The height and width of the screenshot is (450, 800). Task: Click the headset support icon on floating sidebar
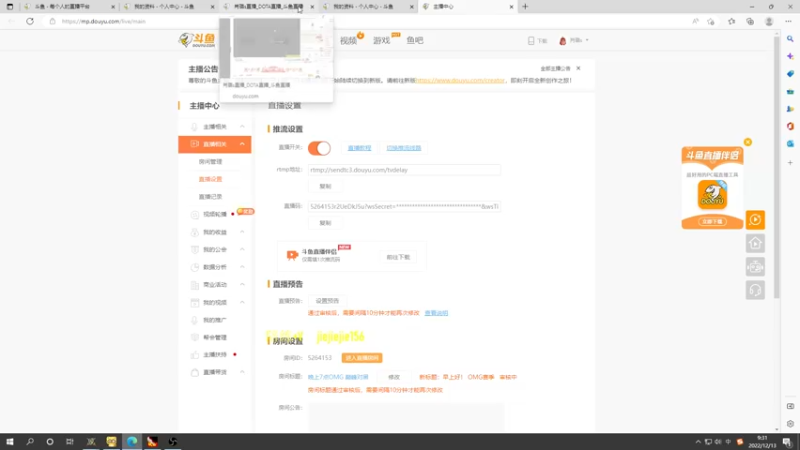[x=755, y=290]
